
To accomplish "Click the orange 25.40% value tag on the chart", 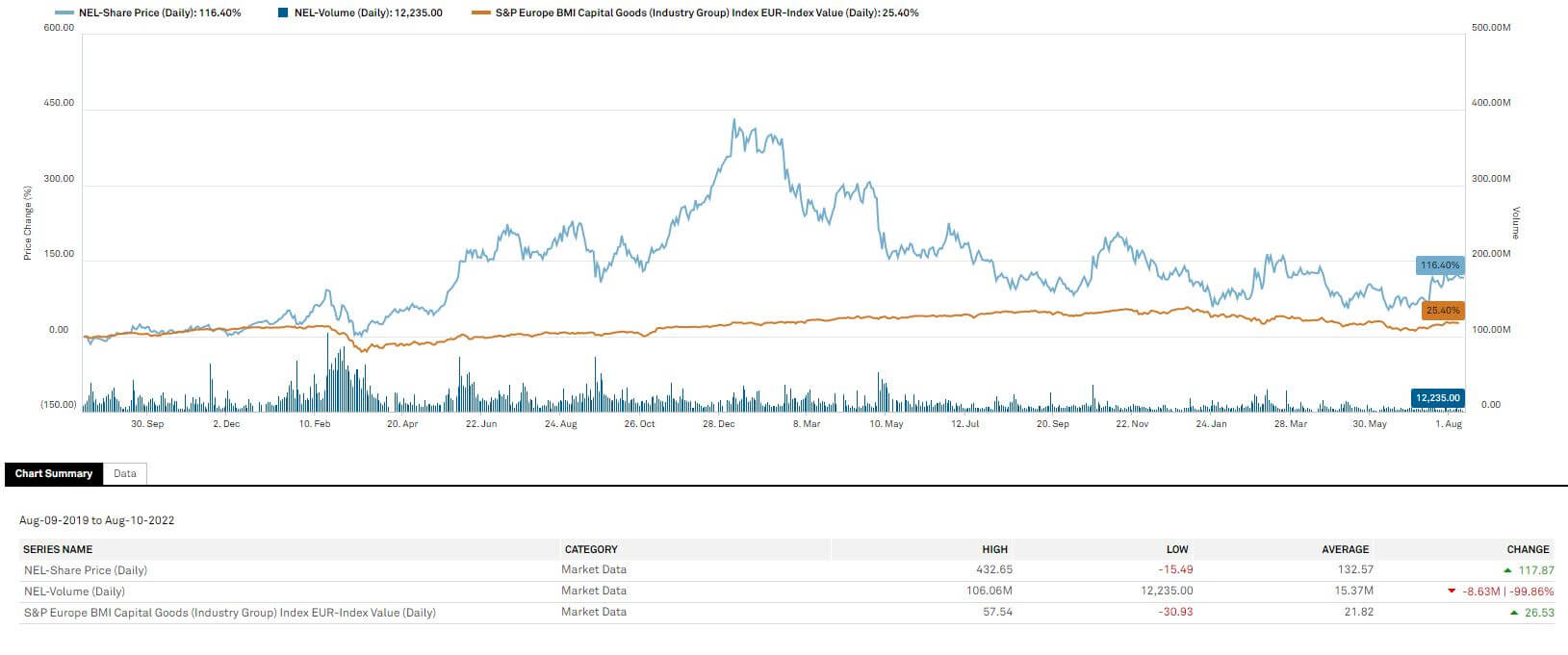I will point(1442,311).
